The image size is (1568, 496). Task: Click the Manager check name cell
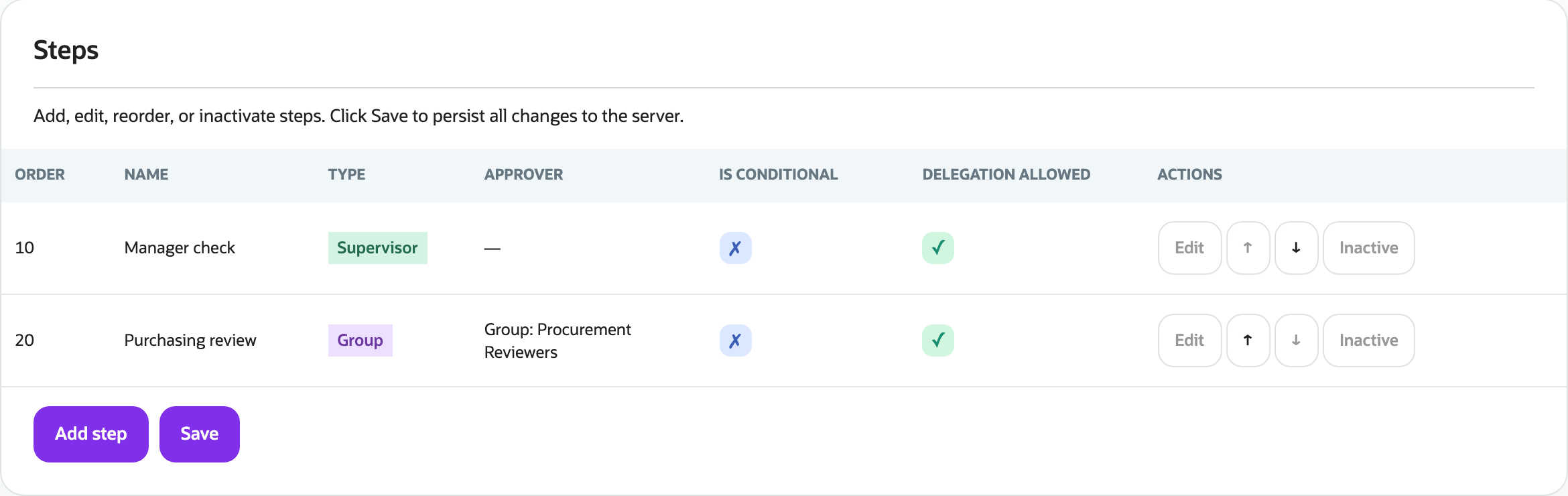pyautogui.click(x=180, y=248)
